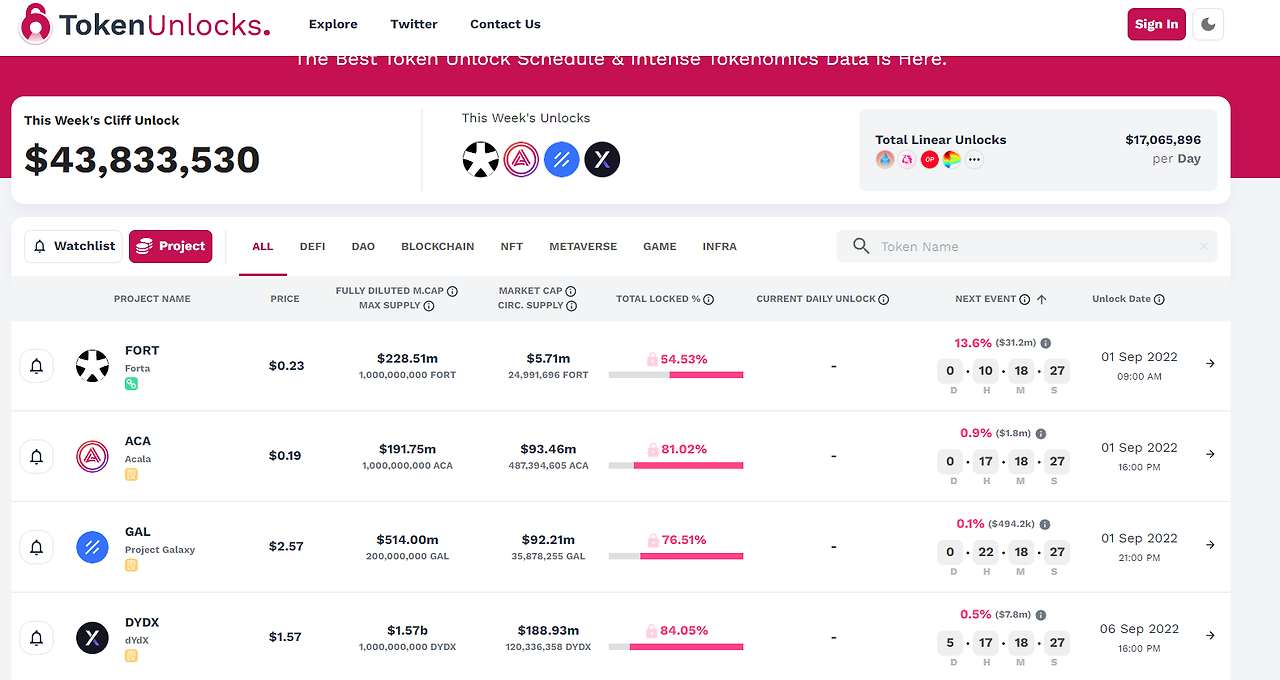
Task: Switch to the DAO tab
Action: pos(363,246)
